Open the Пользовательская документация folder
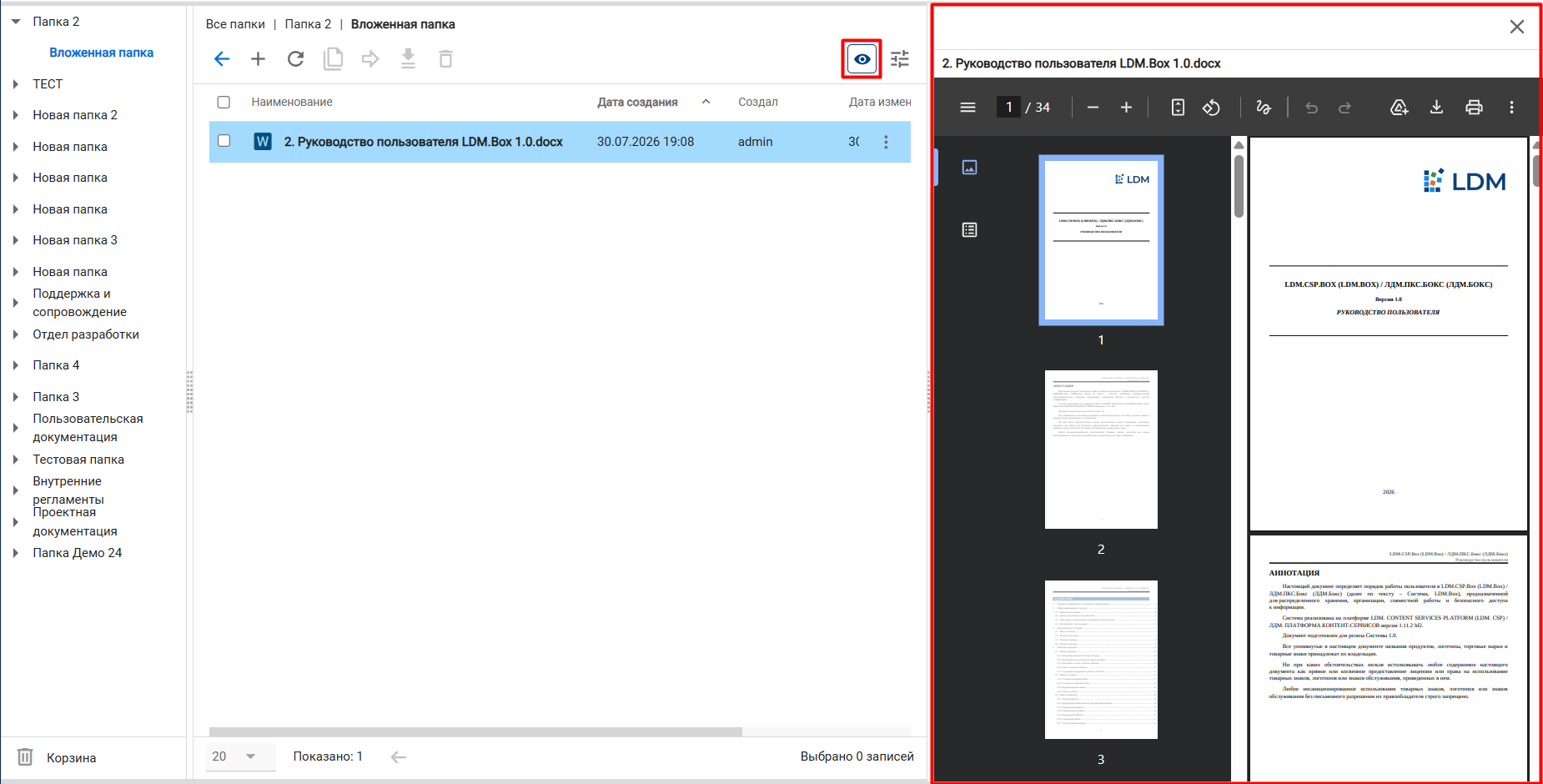1543x784 pixels. pos(88,428)
